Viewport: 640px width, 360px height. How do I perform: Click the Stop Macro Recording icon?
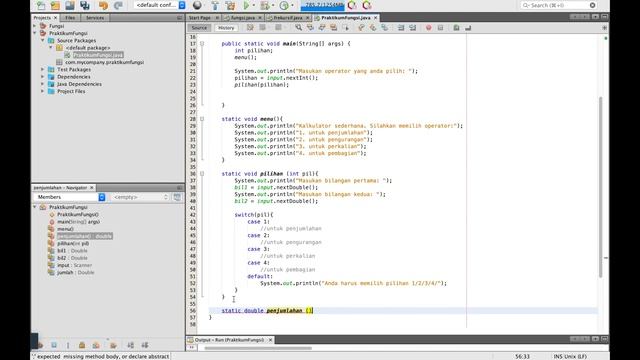(440, 28)
